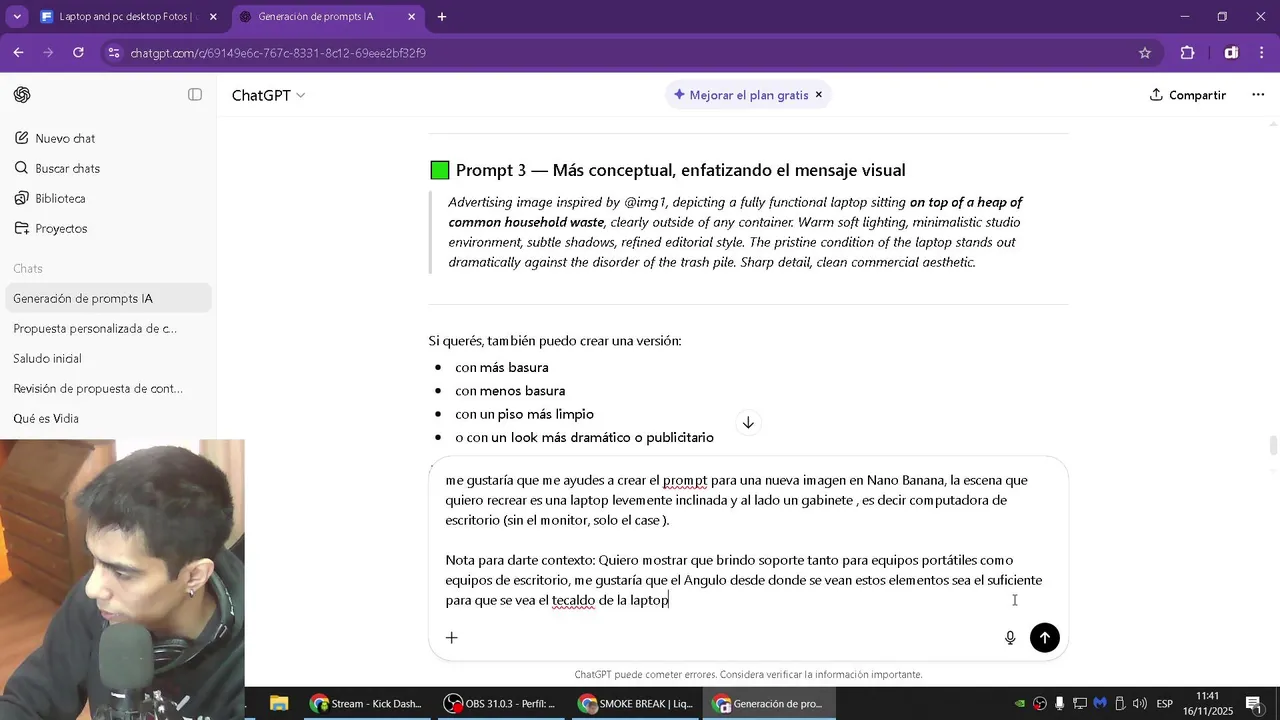Click the Biblioteca icon
Image resolution: width=1280 pixels, height=720 pixels.
coord(21,199)
